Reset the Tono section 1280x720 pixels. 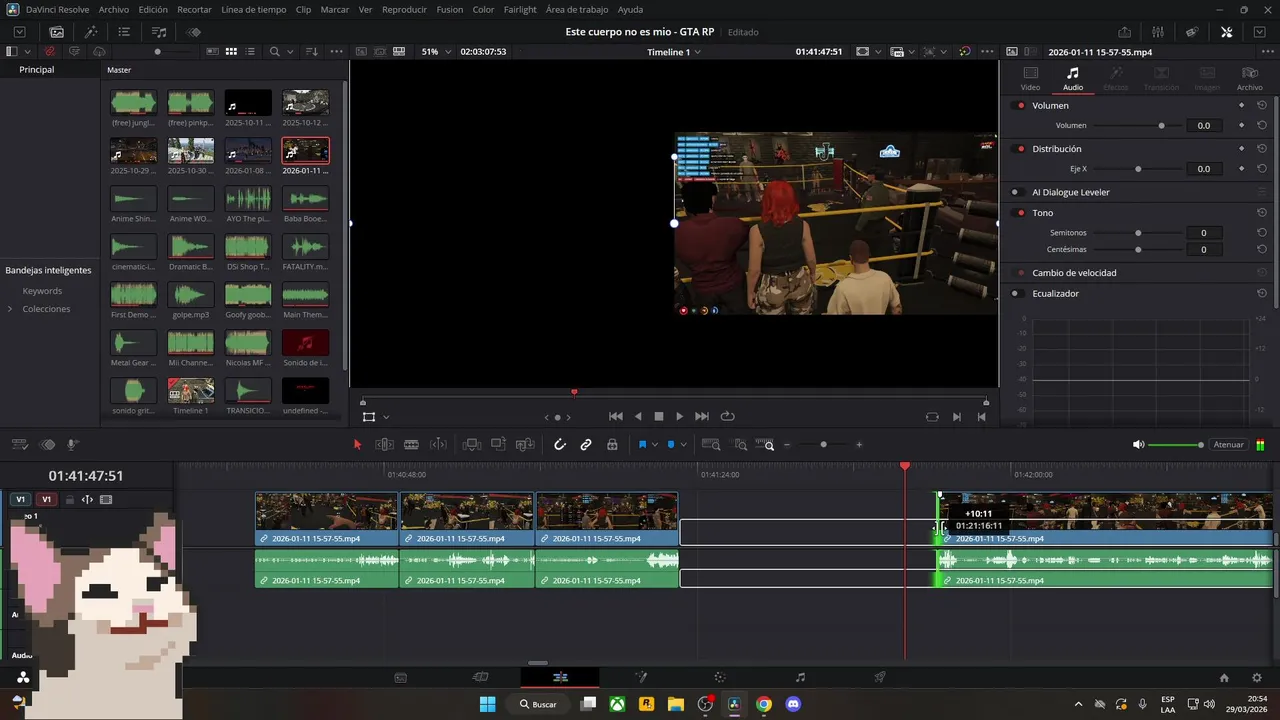(1262, 212)
